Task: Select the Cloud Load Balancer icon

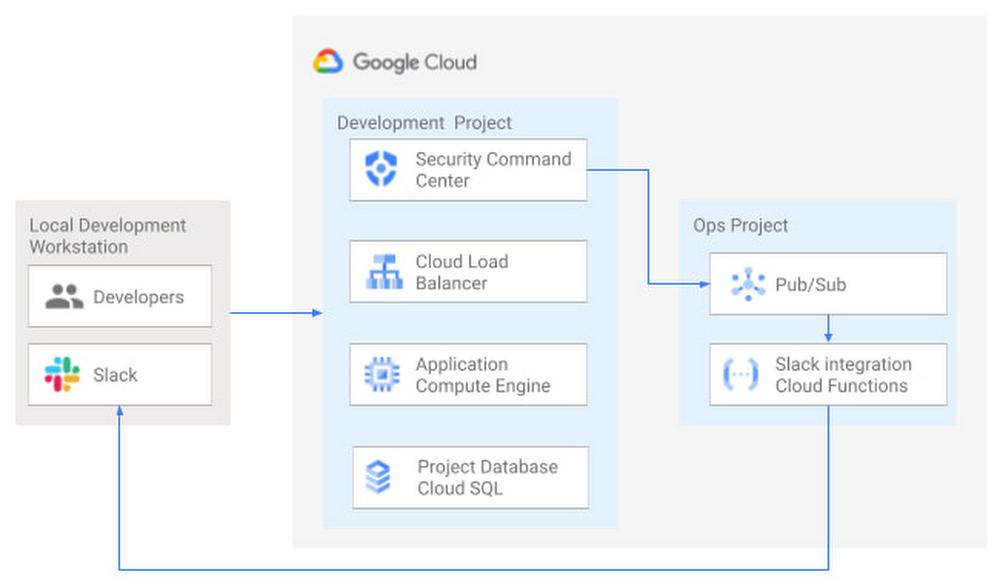Action: click(384, 272)
